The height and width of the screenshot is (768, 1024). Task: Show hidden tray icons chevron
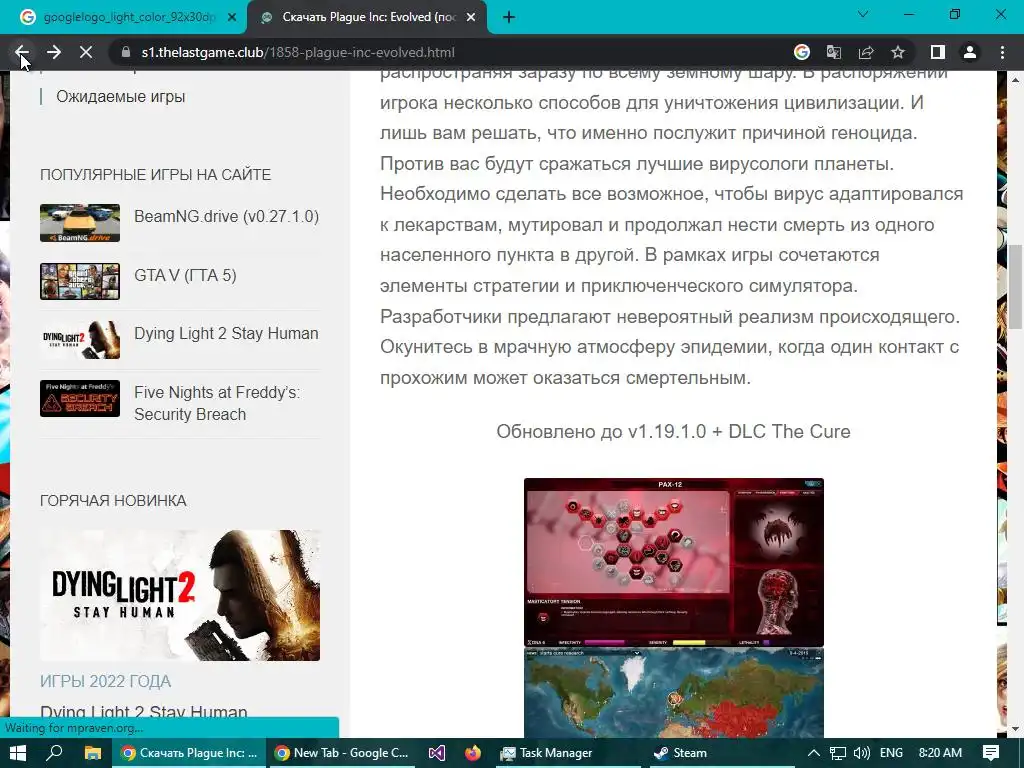[813, 753]
